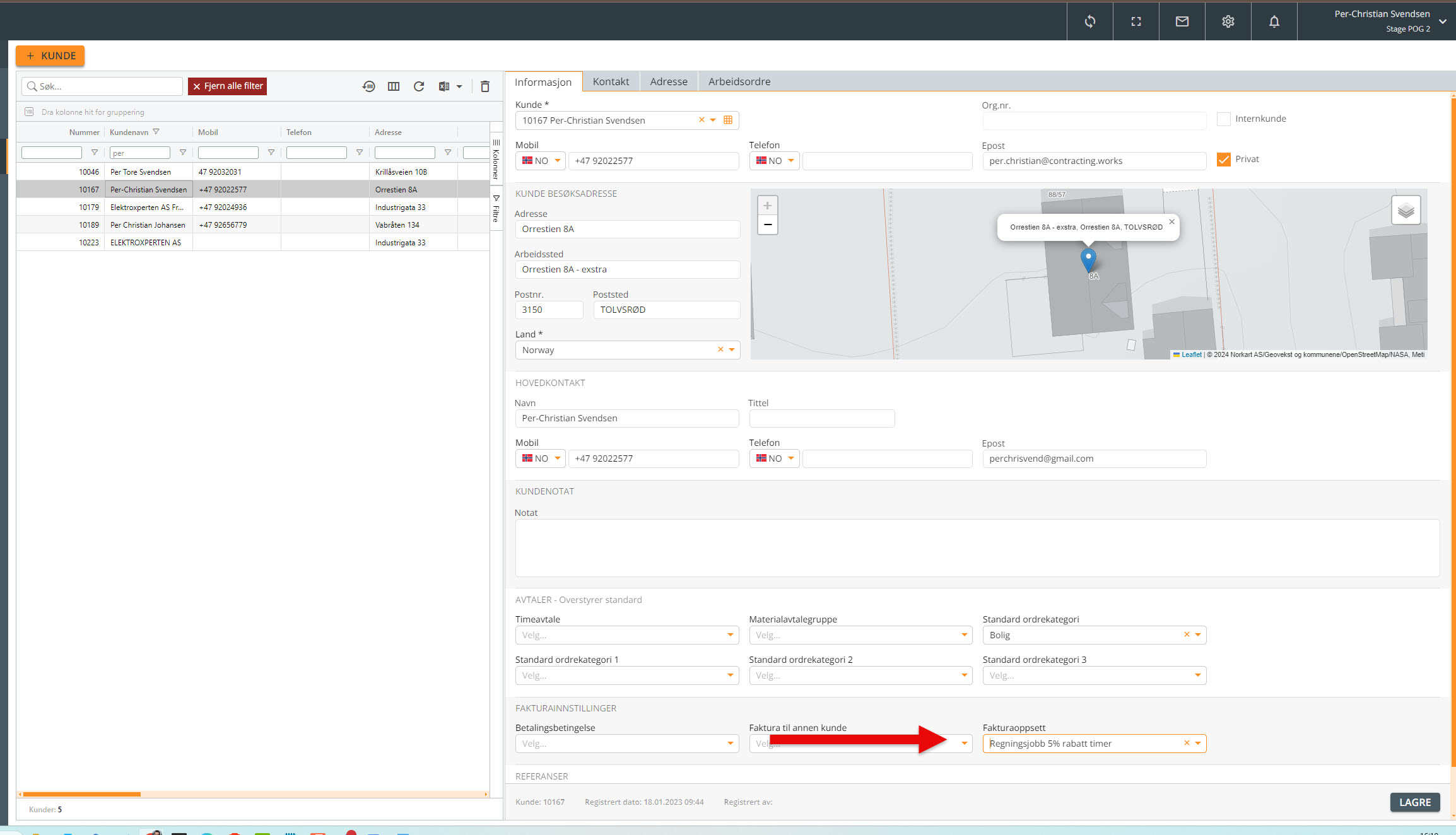Toggle the Internkunde checkbox
The height and width of the screenshot is (835, 1456).
(1224, 119)
